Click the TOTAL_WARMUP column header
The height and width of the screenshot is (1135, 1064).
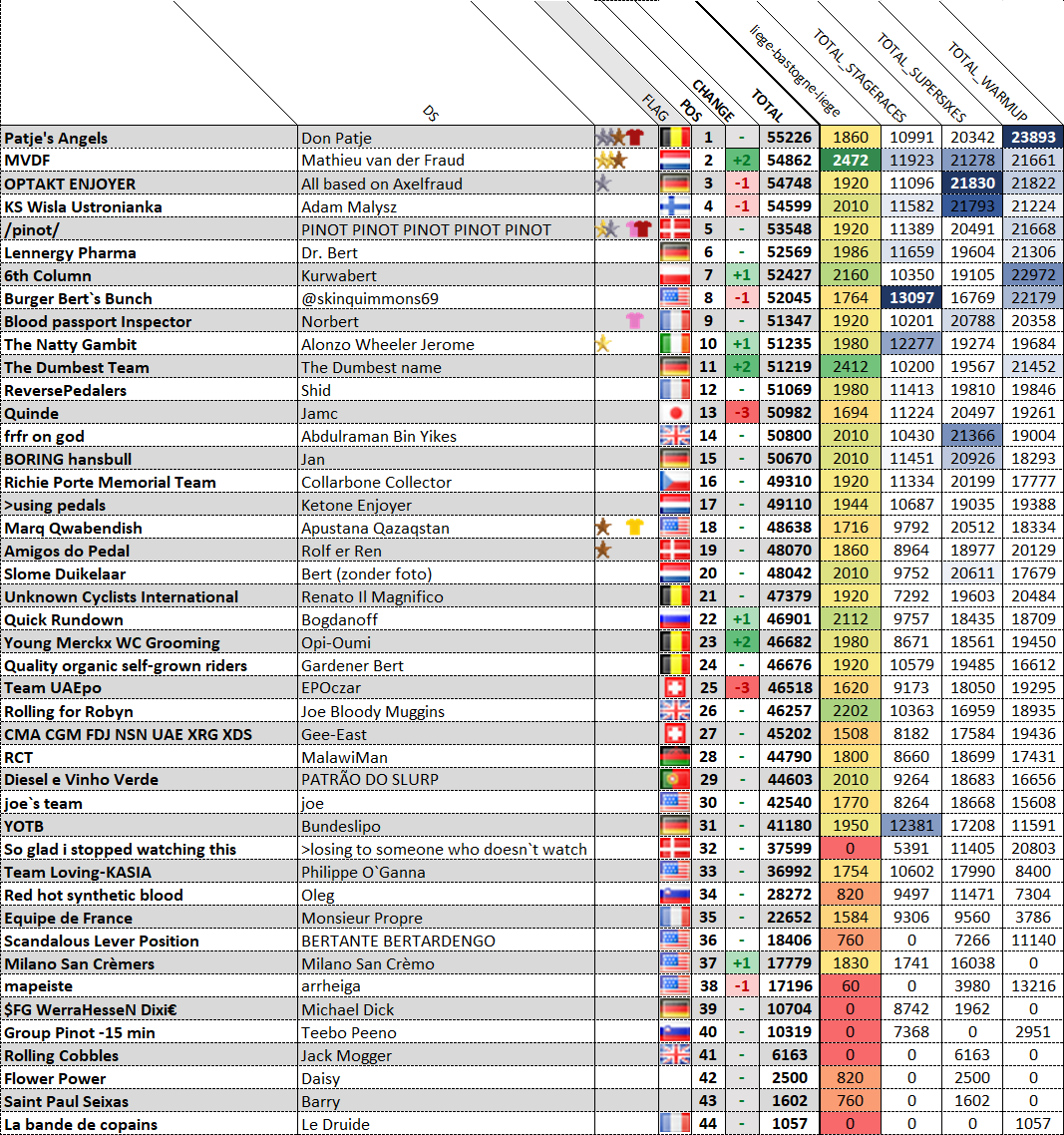click(987, 81)
